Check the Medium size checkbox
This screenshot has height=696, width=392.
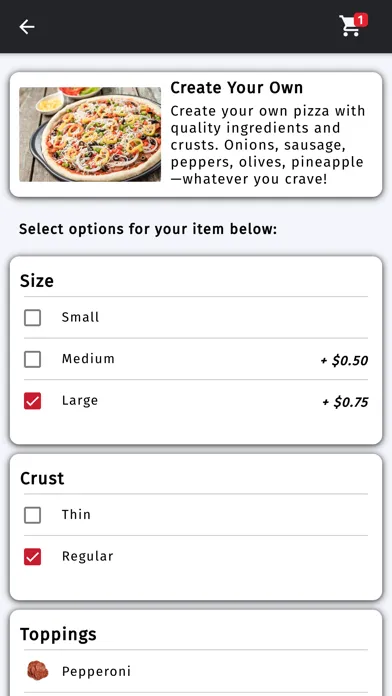click(32, 359)
